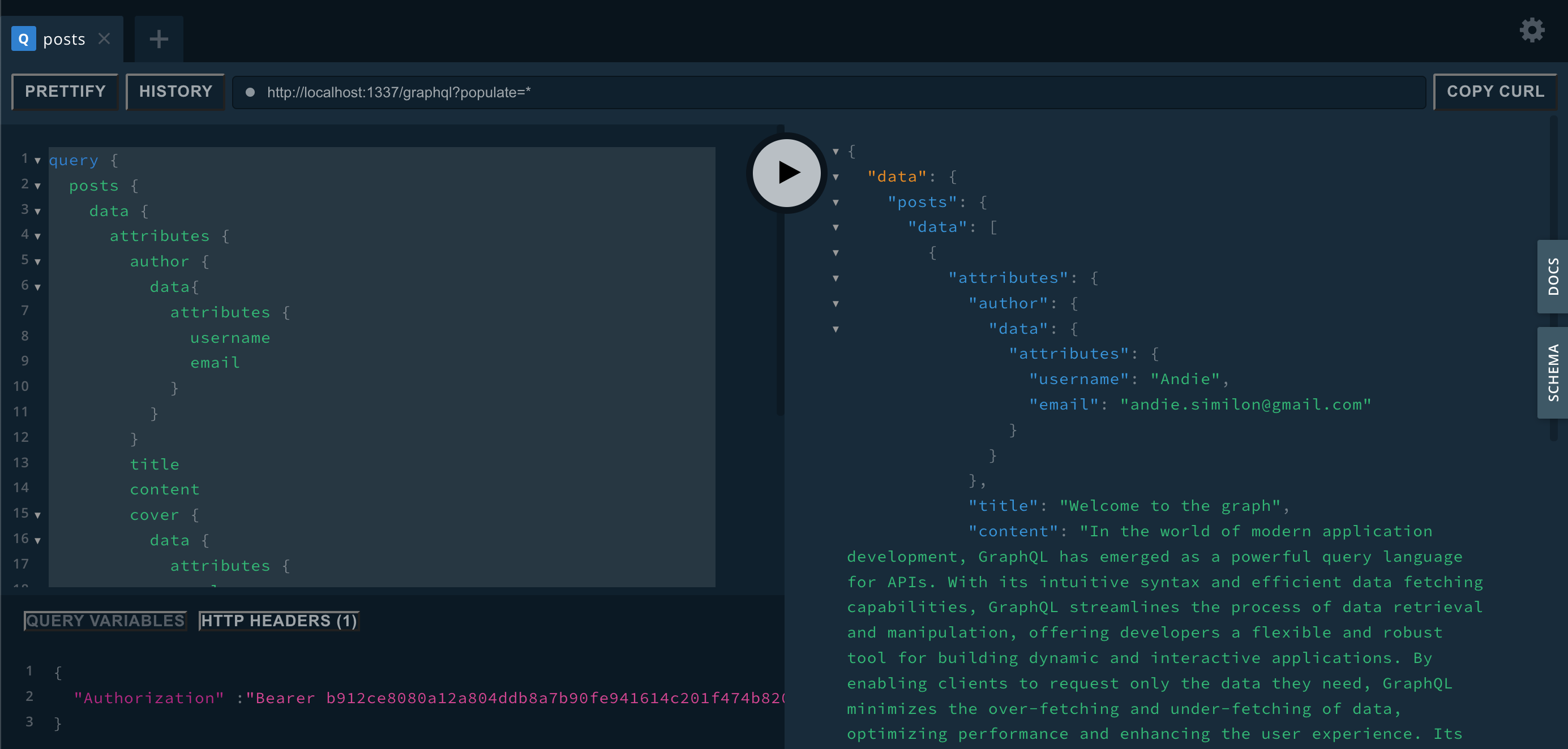Click the active query dot indicator

tap(247, 92)
